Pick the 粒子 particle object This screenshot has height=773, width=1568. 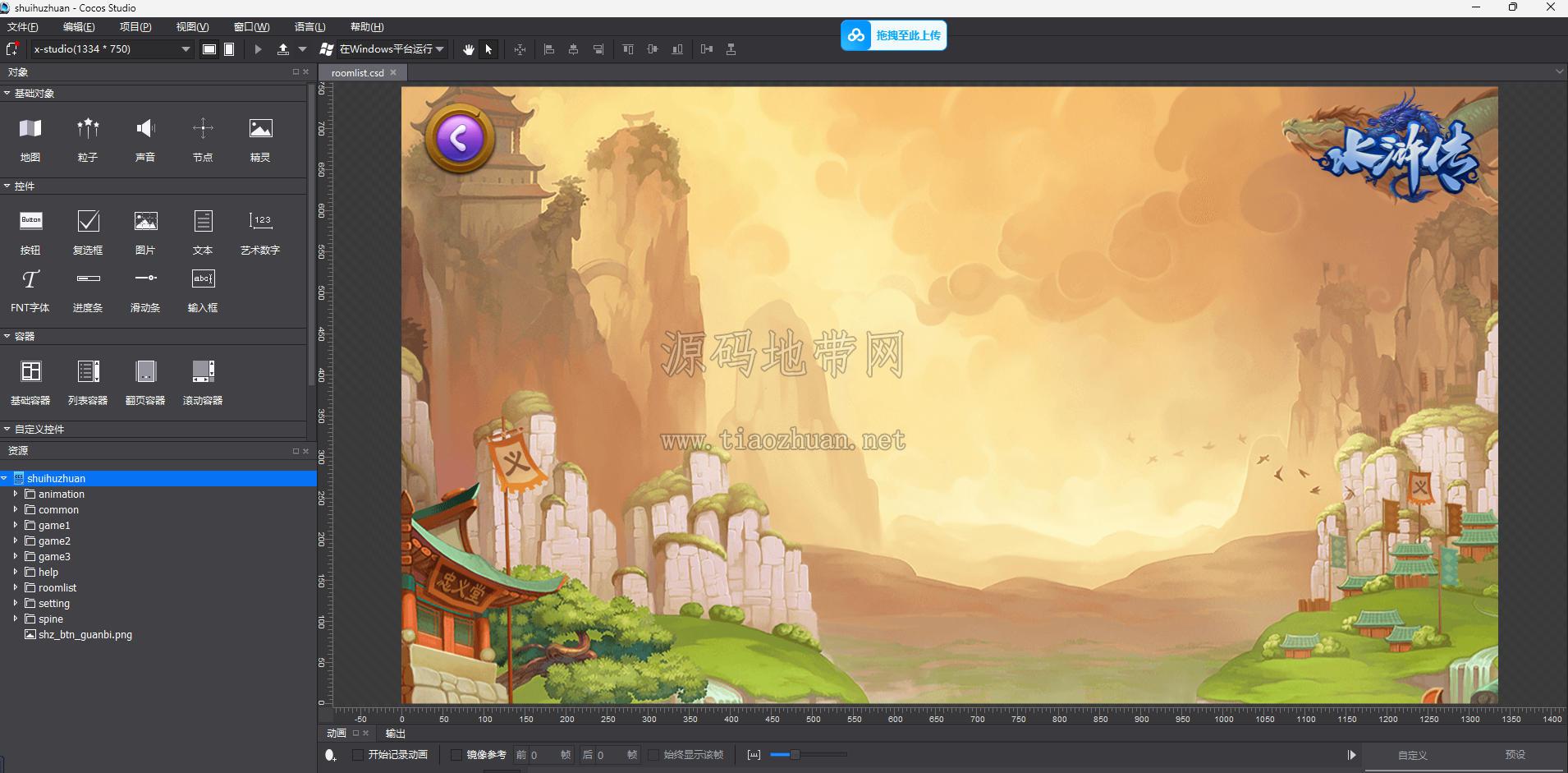pos(88,137)
